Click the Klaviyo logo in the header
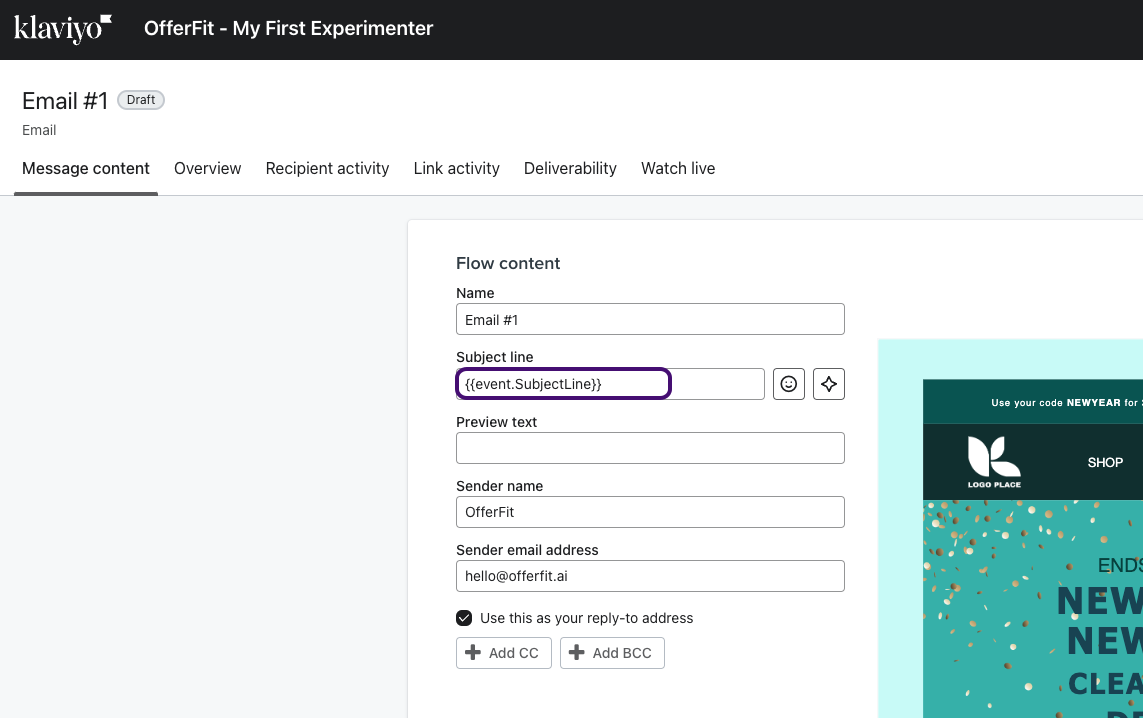 [61, 27]
